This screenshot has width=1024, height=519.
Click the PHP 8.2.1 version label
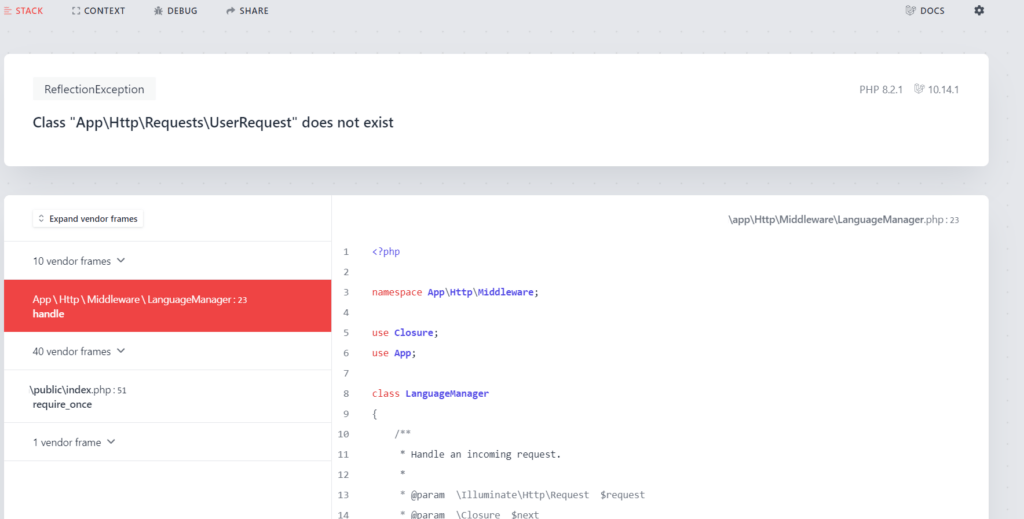pyautogui.click(x=881, y=90)
